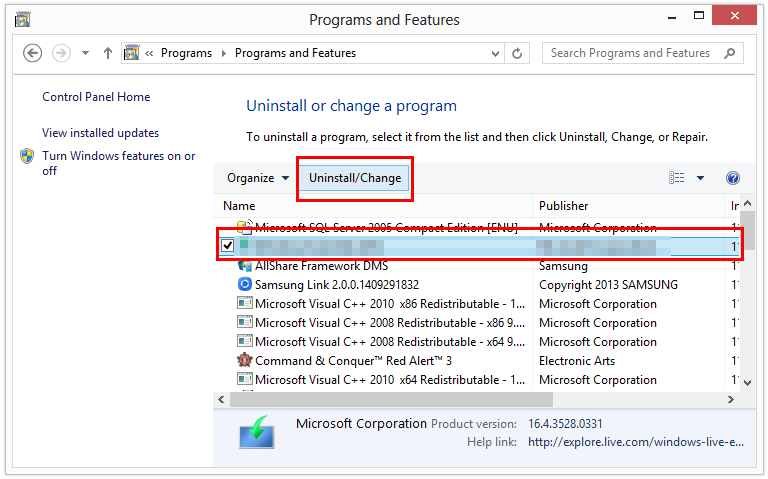This screenshot has height=479, width=768.
Task: Select Visual C++ 2010 x86 Redistributable
Action: tap(390, 304)
